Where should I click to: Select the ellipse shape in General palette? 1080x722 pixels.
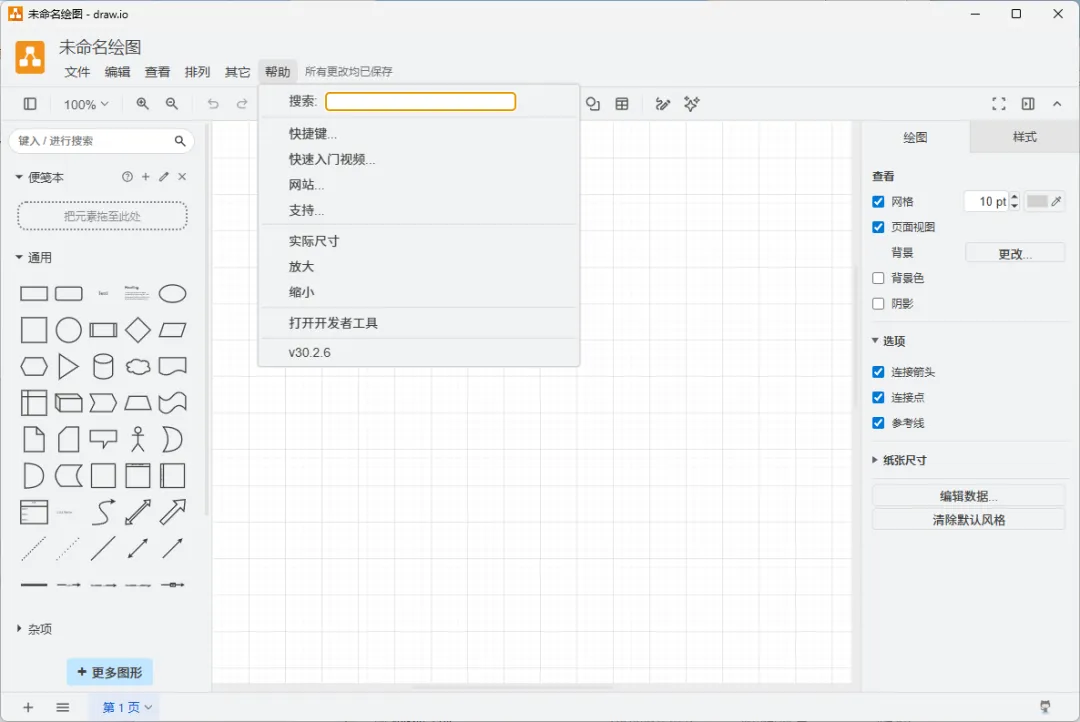click(x=172, y=294)
